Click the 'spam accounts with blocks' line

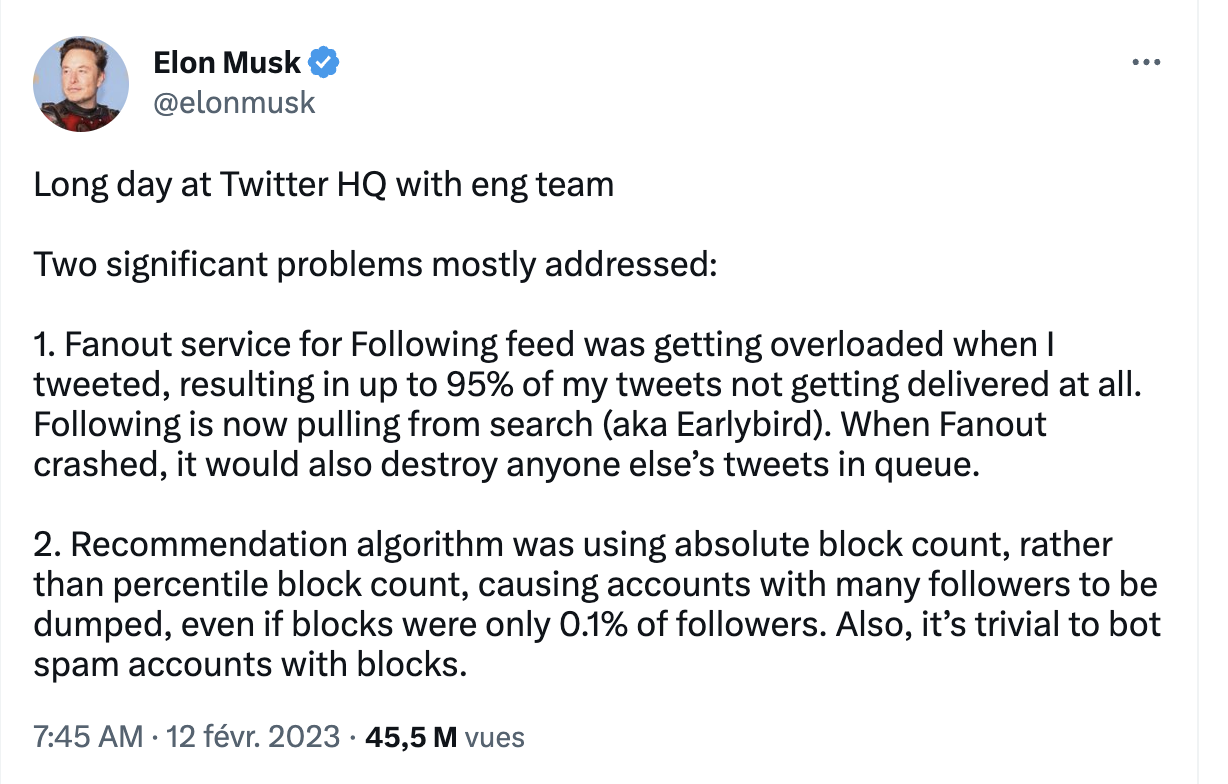tap(251, 666)
